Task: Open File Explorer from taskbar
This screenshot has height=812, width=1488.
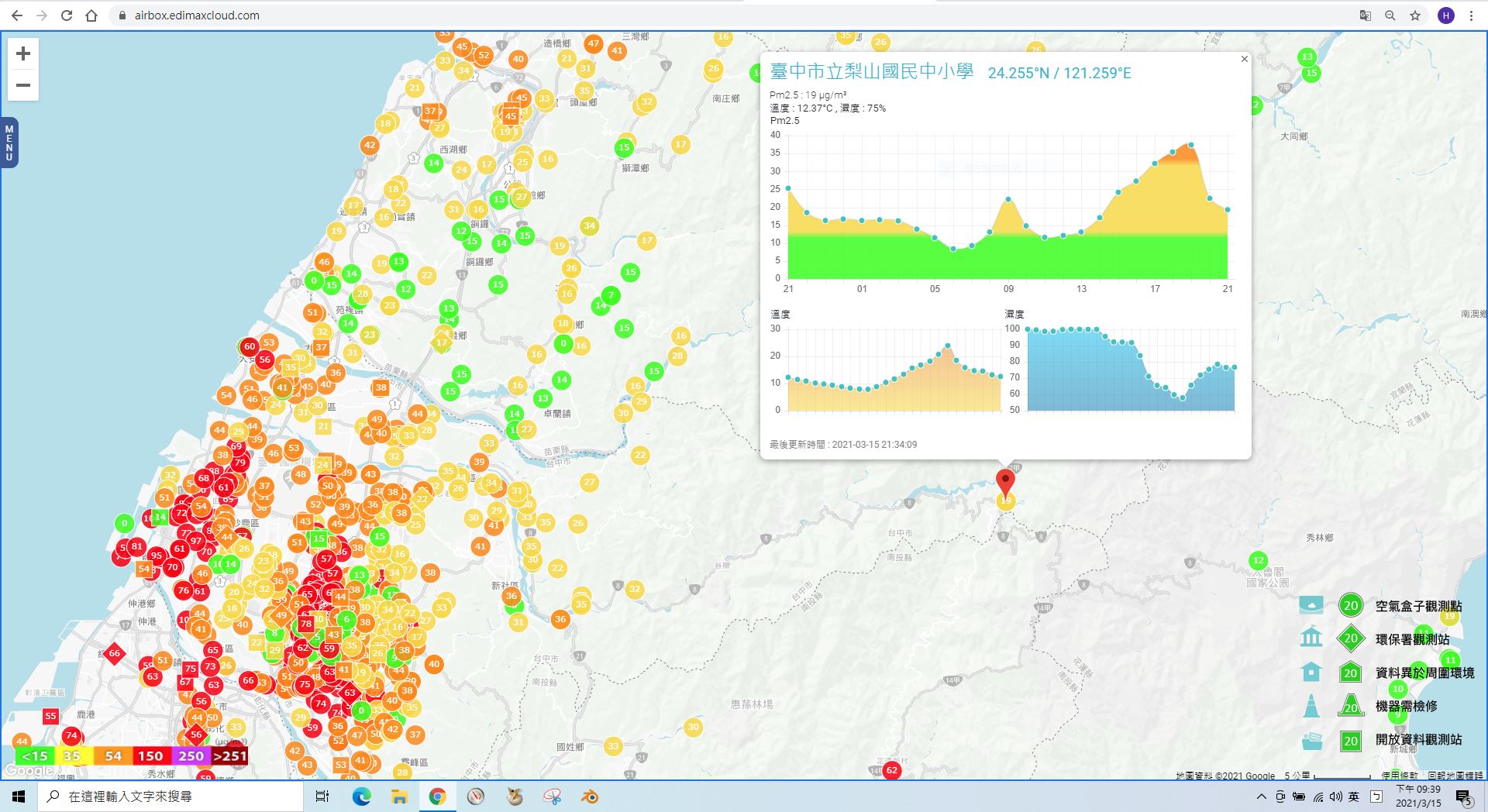Action: click(399, 797)
